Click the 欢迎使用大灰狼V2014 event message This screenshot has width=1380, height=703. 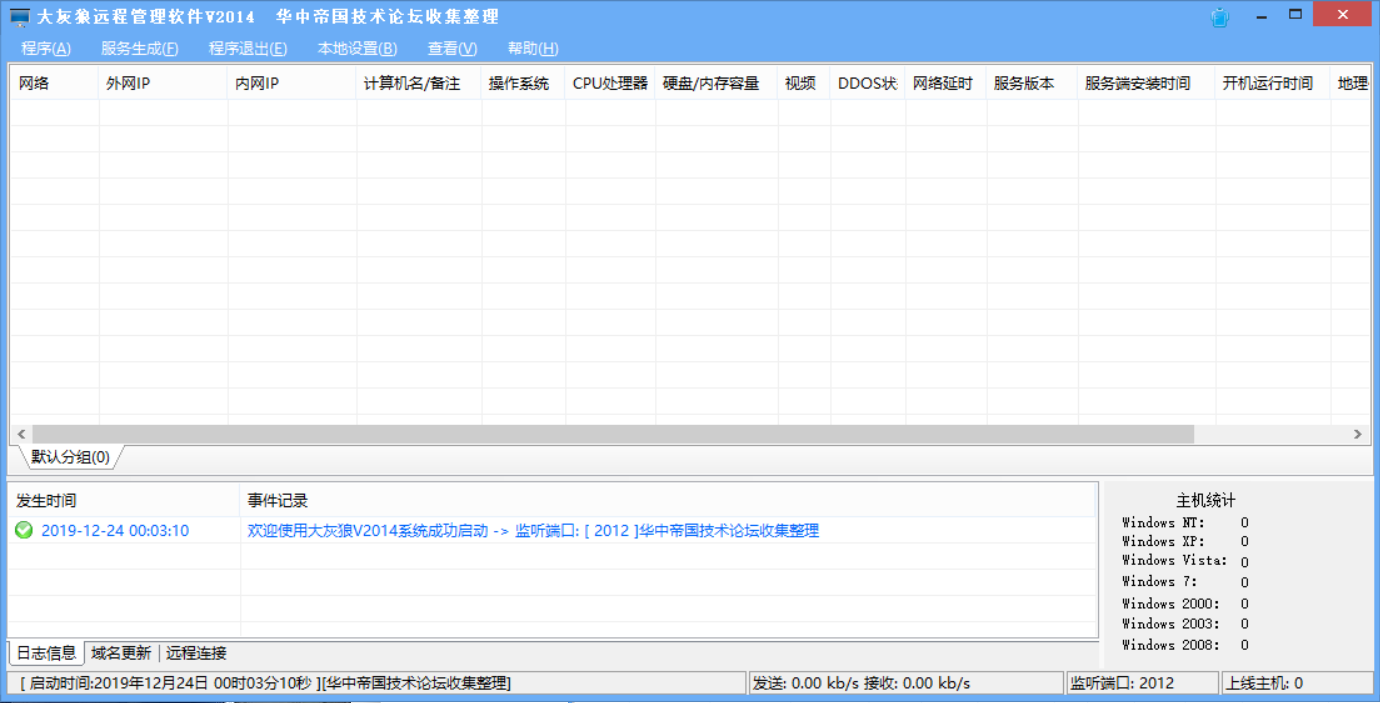point(533,530)
